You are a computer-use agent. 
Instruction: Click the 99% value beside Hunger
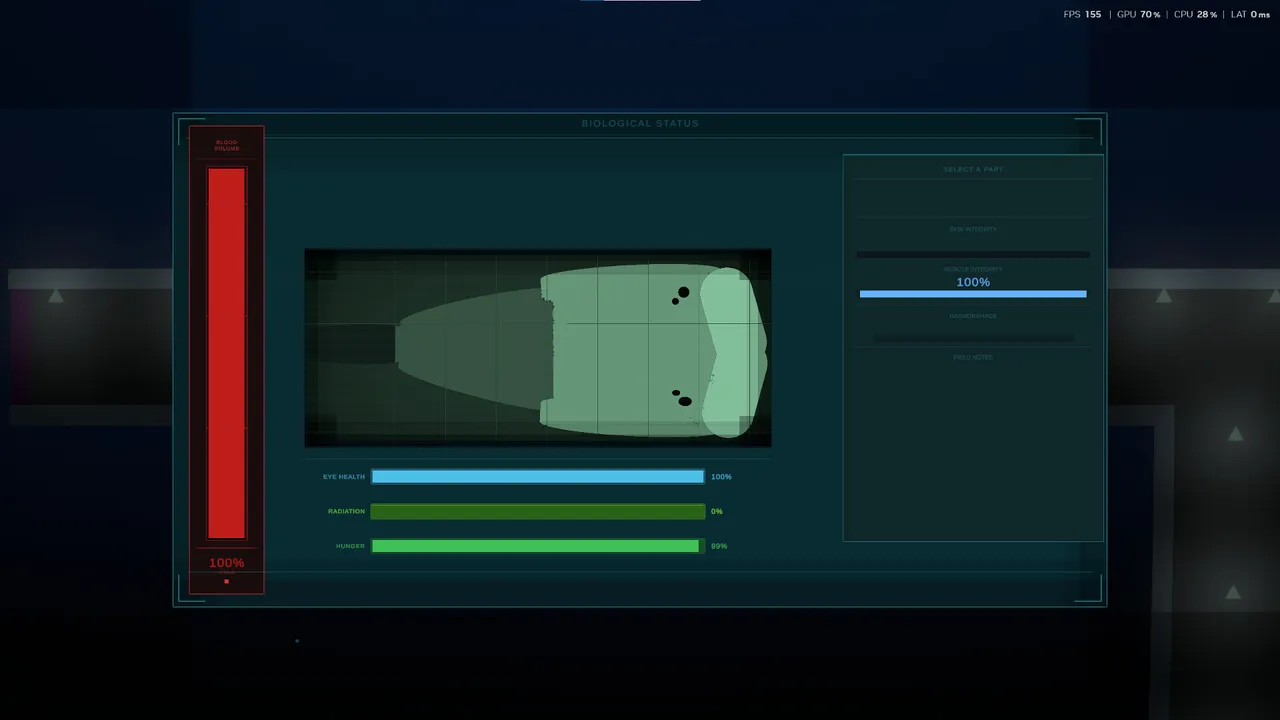(x=719, y=546)
